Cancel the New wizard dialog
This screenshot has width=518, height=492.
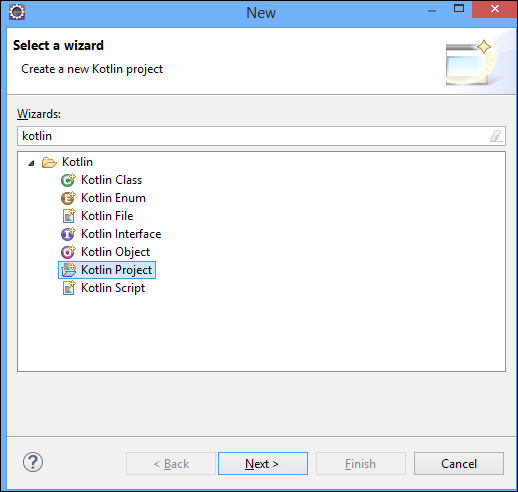[x=459, y=464]
